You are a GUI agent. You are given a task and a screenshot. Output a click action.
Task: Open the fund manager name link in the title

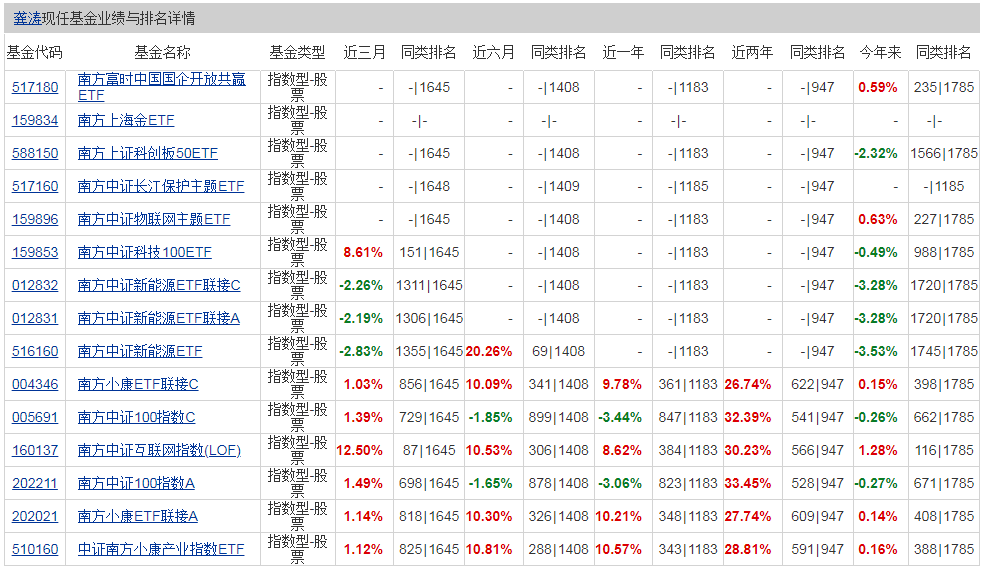[27, 18]
